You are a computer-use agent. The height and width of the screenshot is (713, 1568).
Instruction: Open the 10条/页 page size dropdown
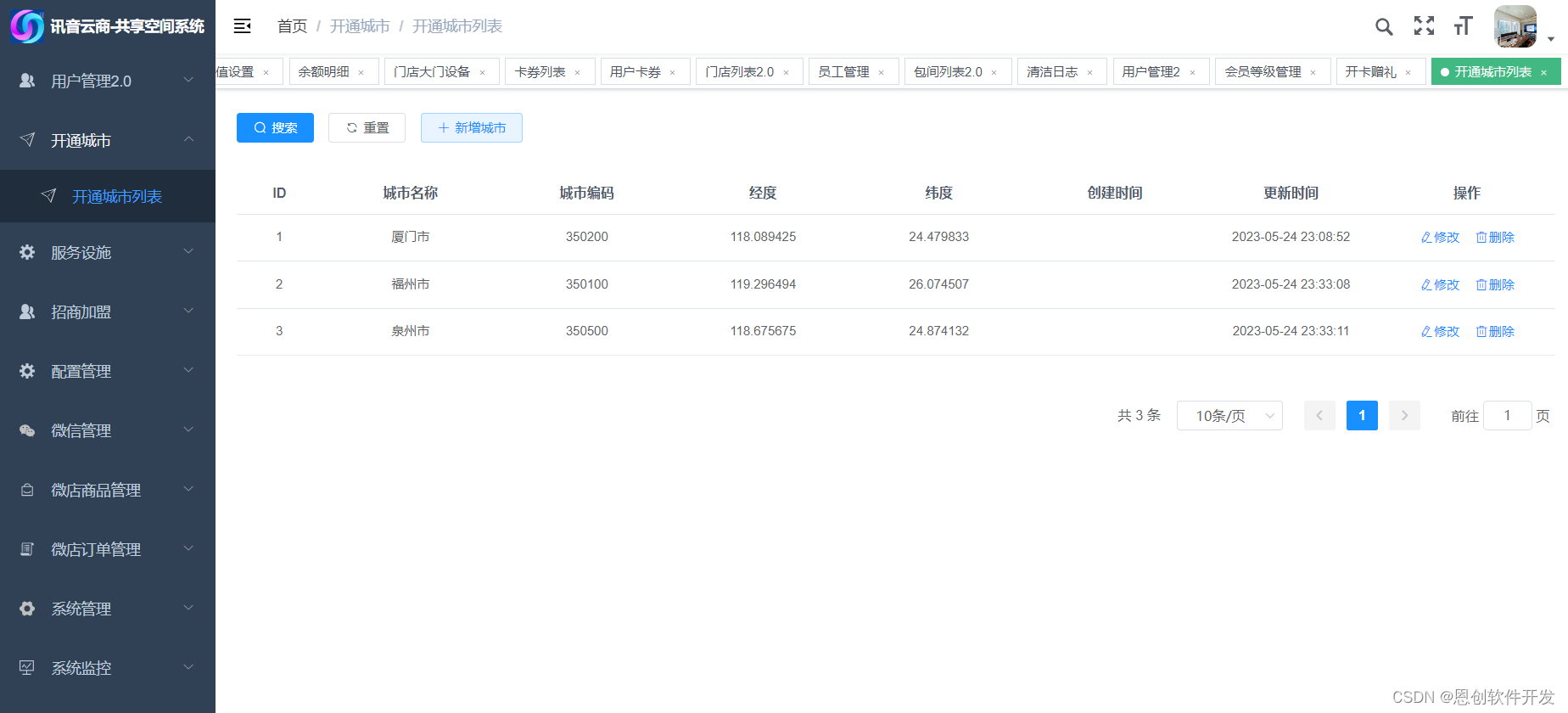(1229, 416)
